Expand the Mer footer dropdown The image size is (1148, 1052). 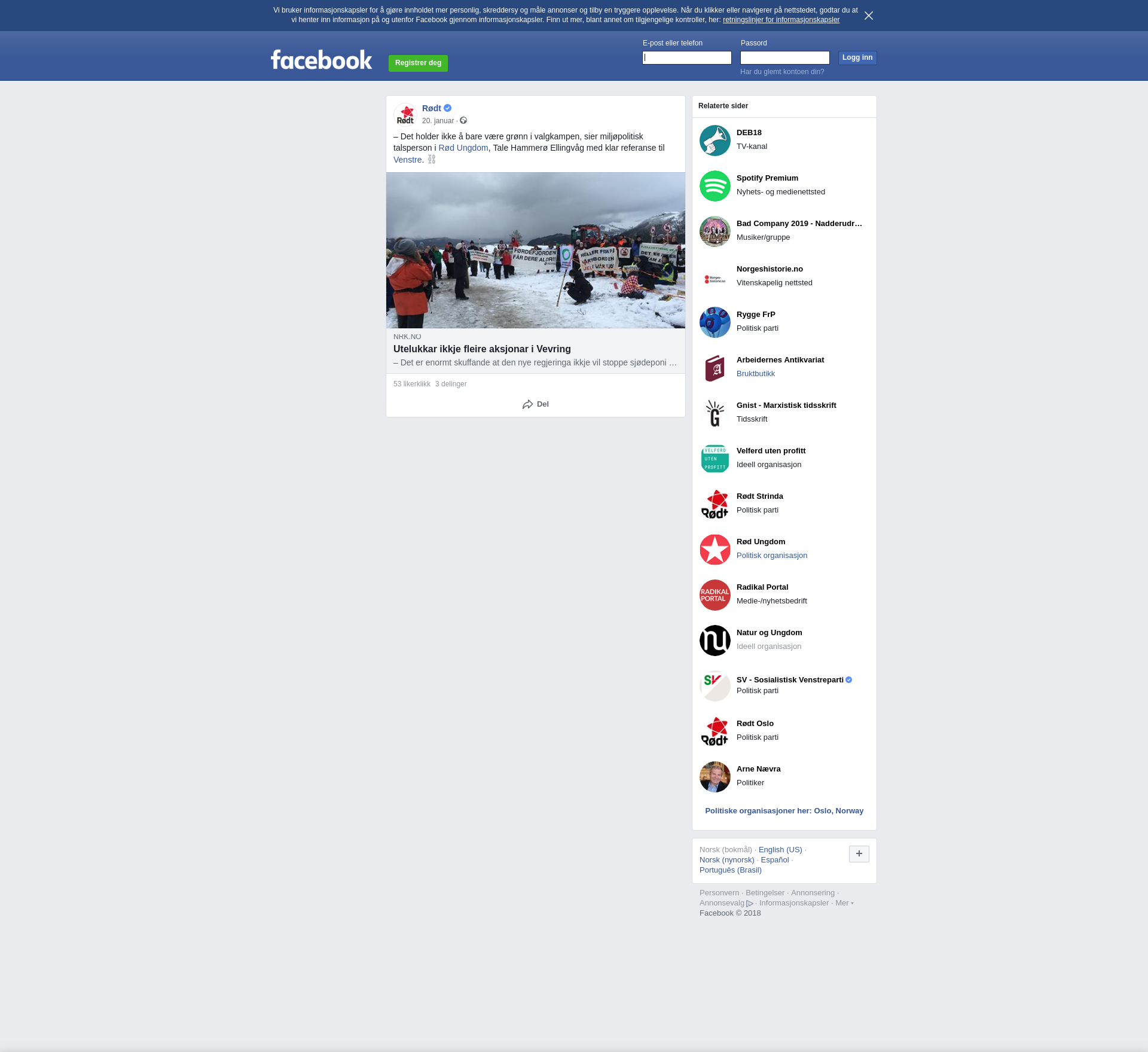pyautogui.click(x=844, y=903)
